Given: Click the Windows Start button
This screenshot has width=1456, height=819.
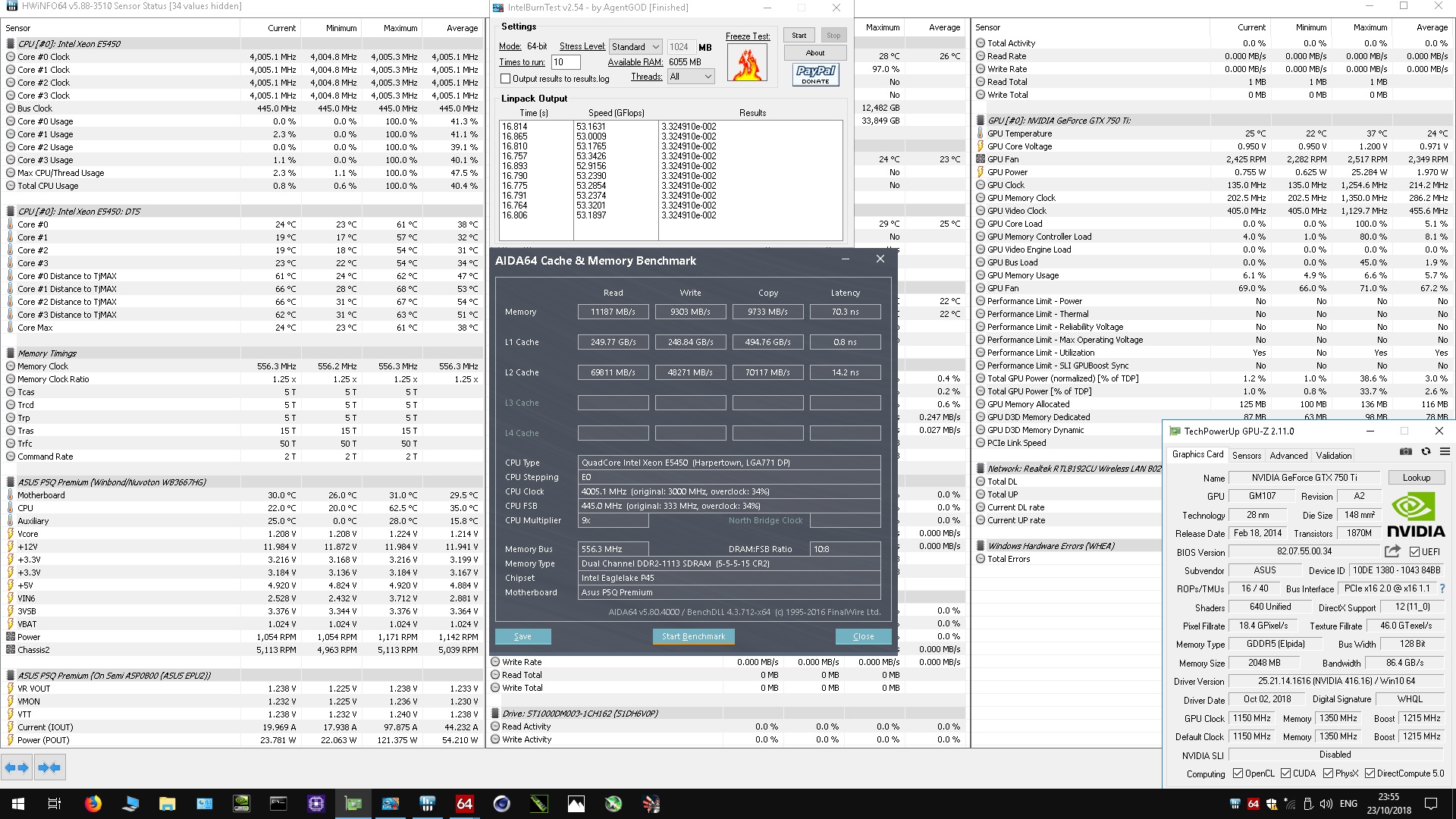Looking at the screenshot, I should point(18,804).
